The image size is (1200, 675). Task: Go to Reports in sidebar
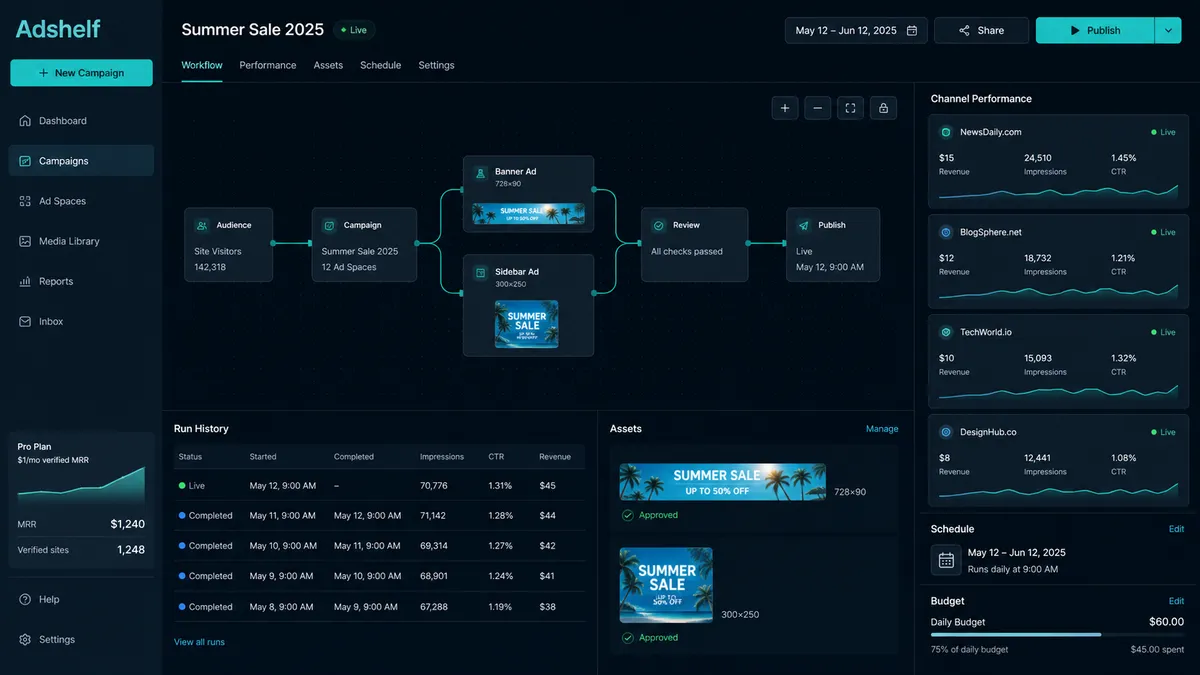click(x=81, y=281)
